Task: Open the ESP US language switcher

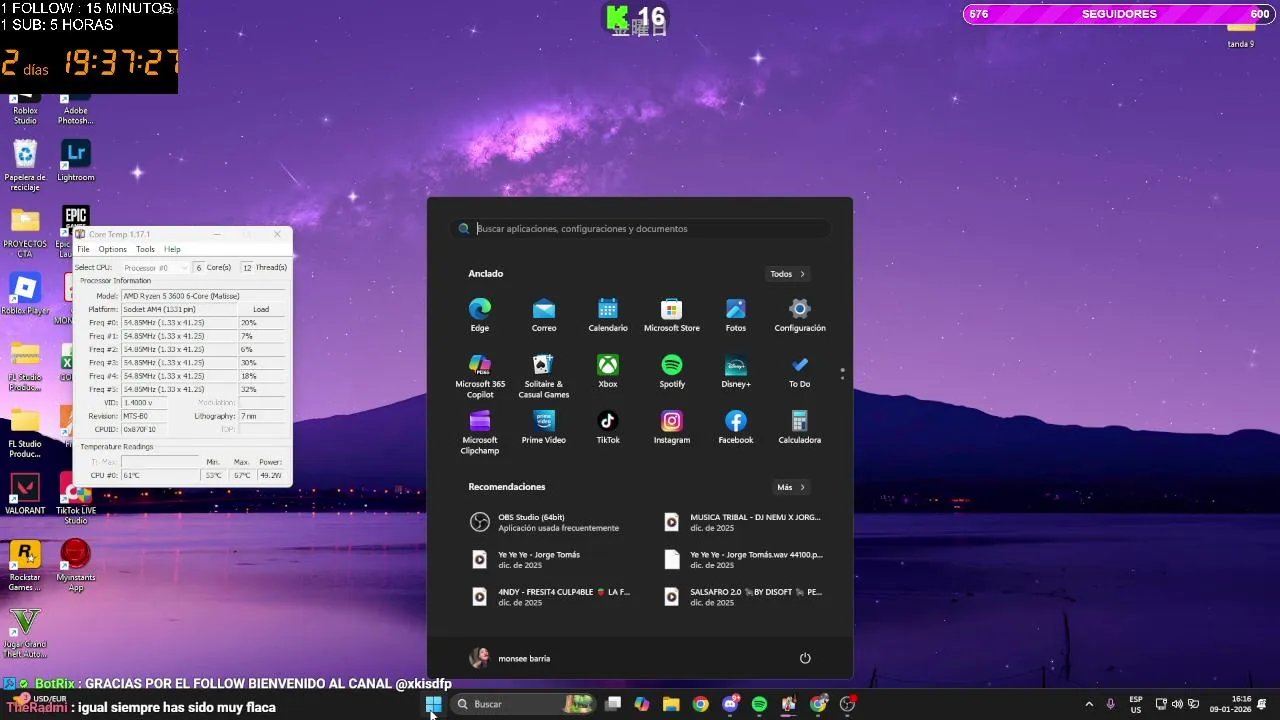Action: (x=1136, y=704)
